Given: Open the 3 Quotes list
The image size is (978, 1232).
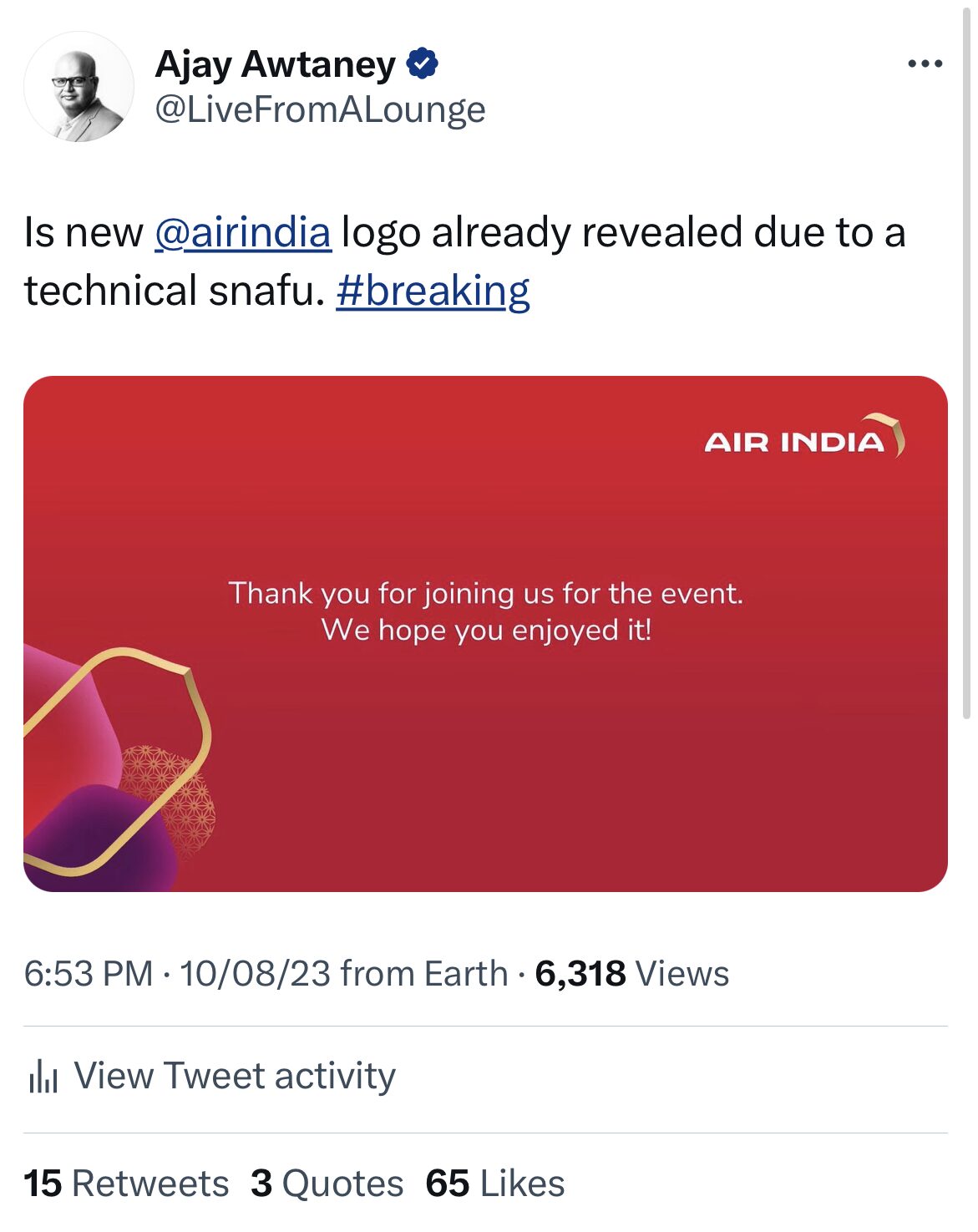Looking at the screenshot, I should pos(327,1182).
